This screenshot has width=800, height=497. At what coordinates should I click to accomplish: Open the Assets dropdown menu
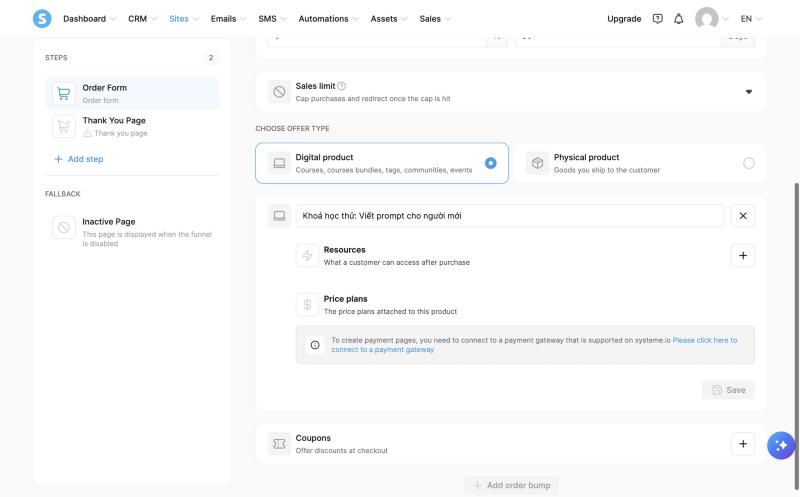click(389, 19)
